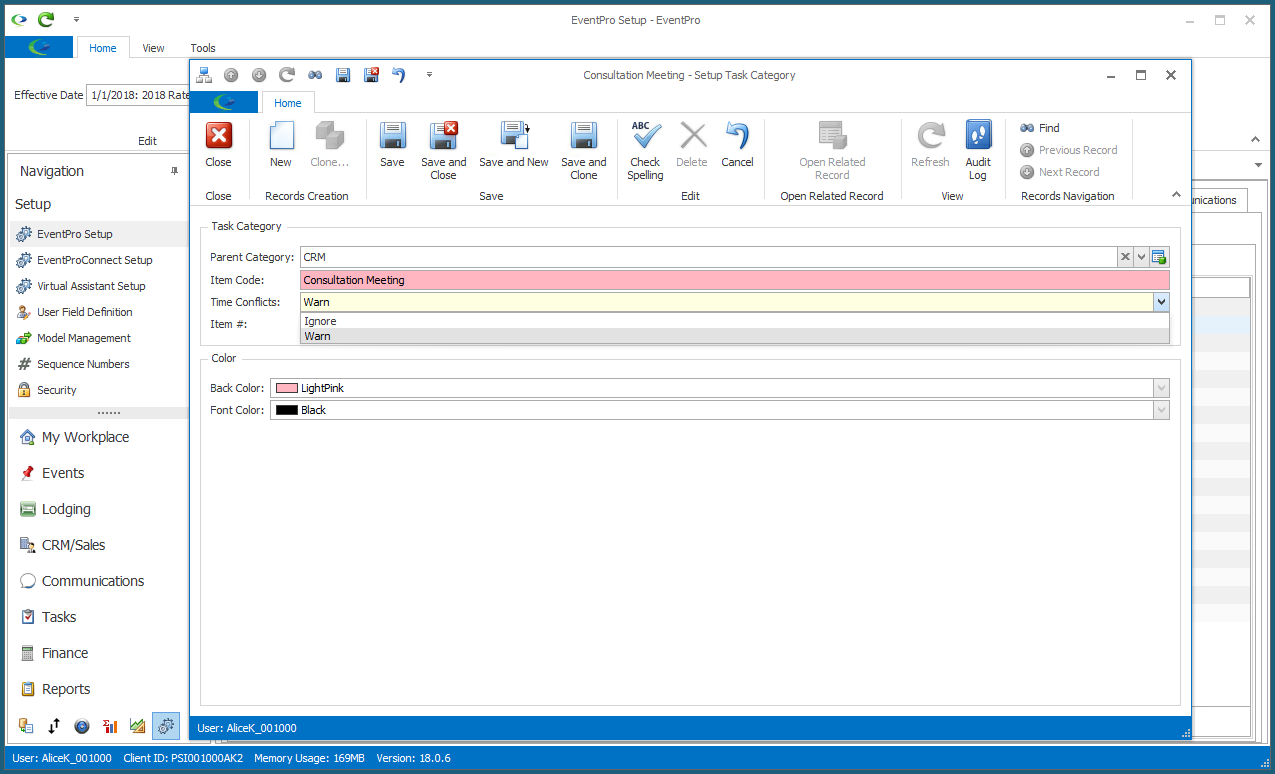The width and height of the screenshot is (1275, 774).
Task: Click the Save ribbon button
Action: coord(392,144)
